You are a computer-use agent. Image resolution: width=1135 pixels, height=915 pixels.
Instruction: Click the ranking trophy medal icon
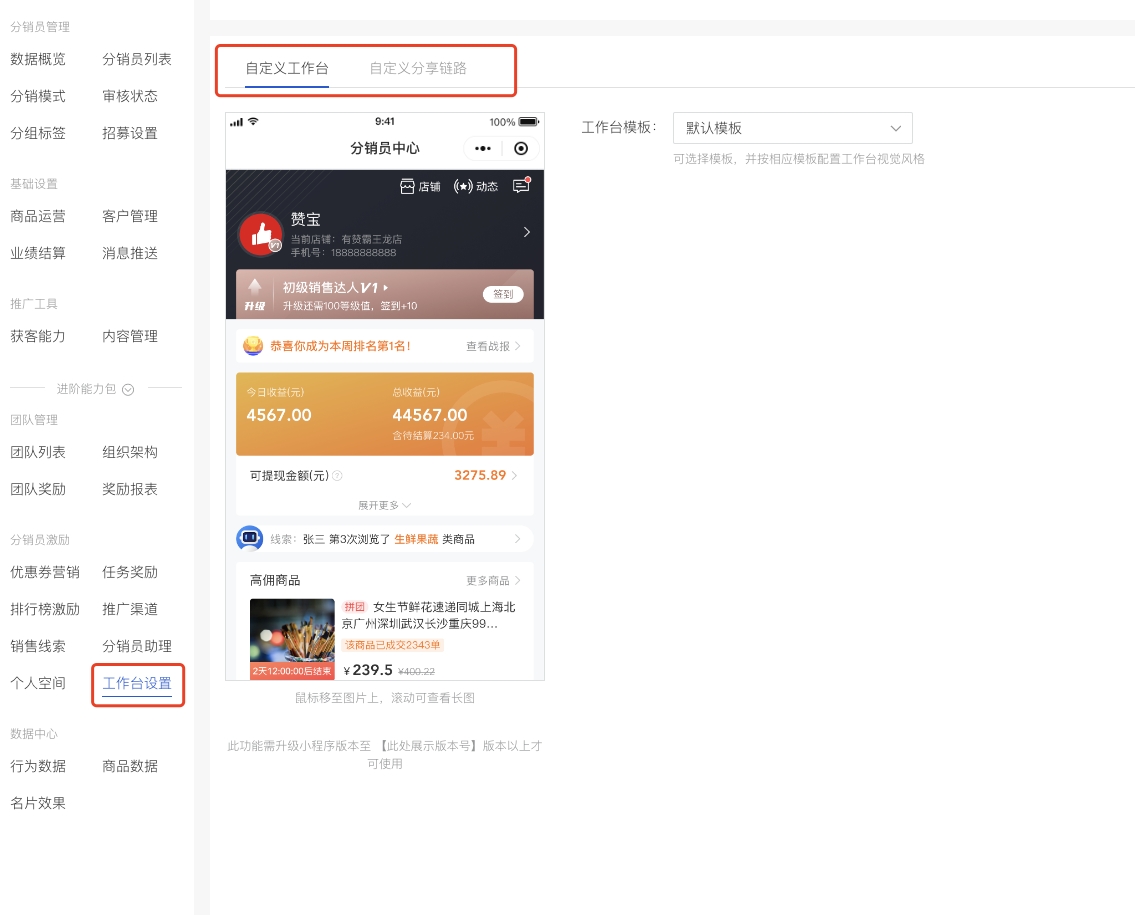[253, 346]
